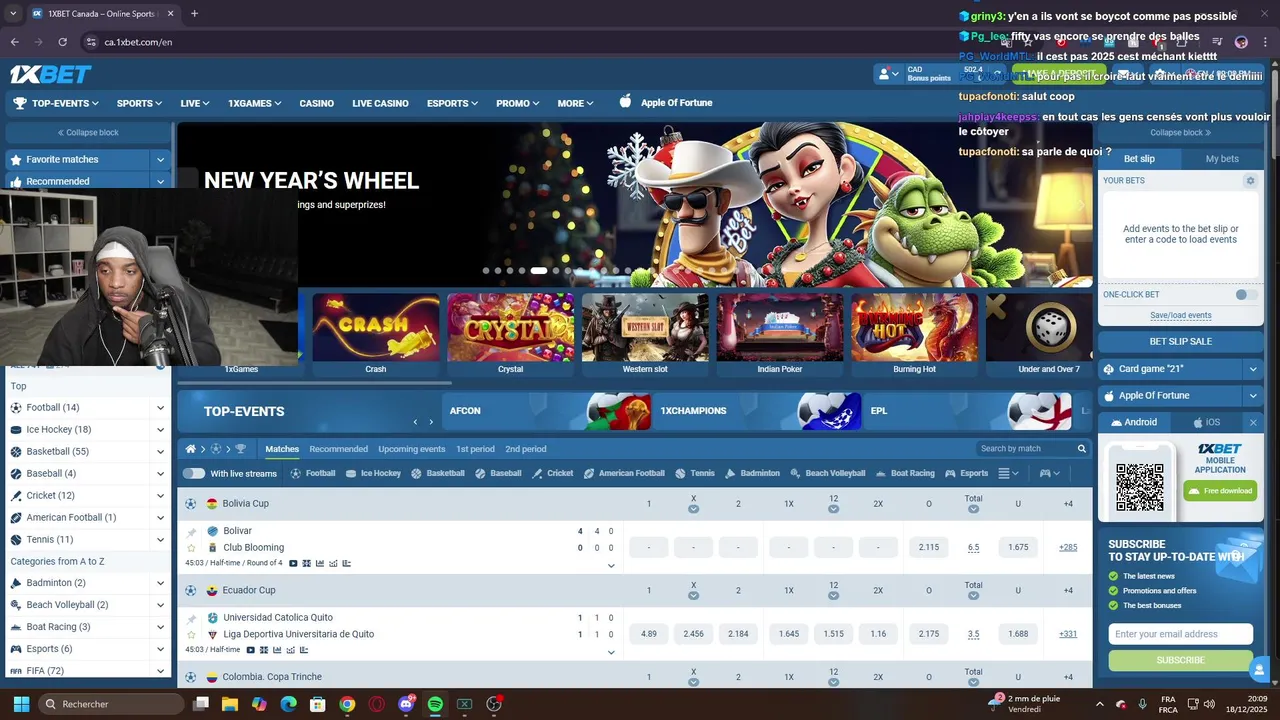Screen dimensions: 1280x720
Task: Click the Free download button
Action: tap(1220, 491)
